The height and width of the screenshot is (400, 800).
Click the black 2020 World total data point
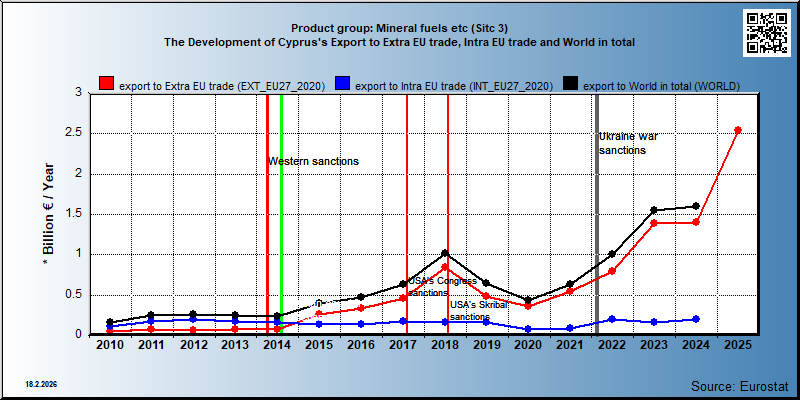[x=529, y=300]
